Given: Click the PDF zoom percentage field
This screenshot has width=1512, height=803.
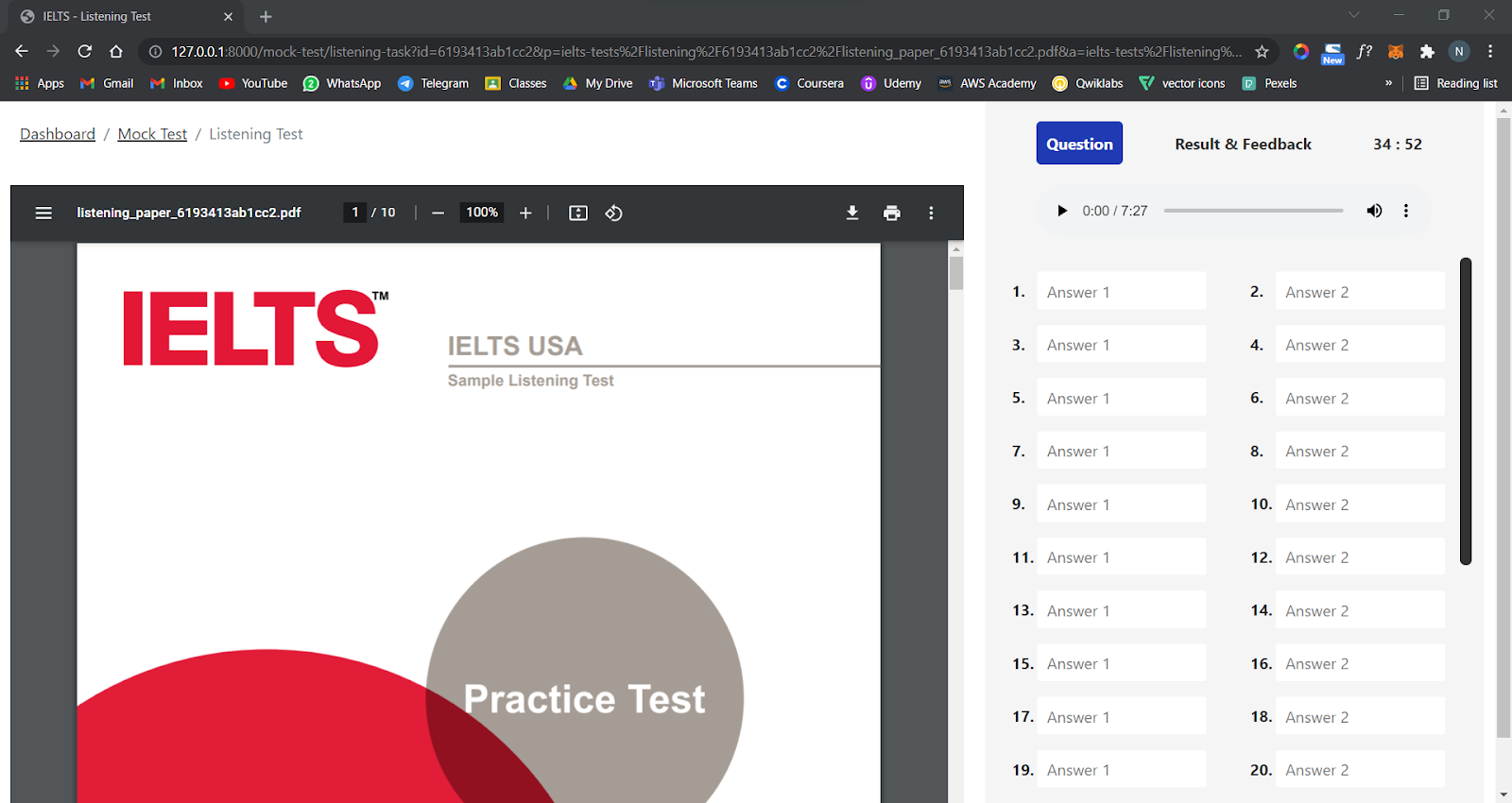Looking at the screenshot, I should (x=482, y=213).
